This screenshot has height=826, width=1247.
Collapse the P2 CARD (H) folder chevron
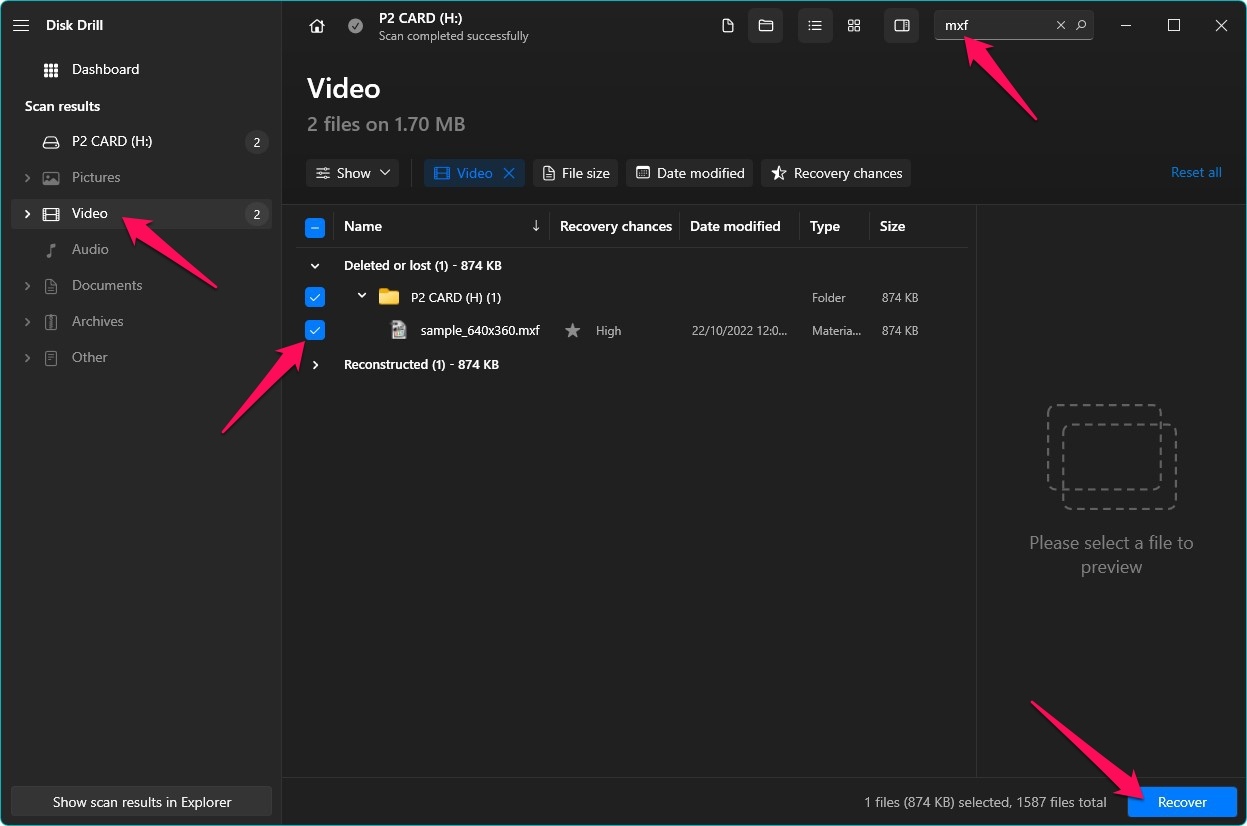click(x=362, y=297)
